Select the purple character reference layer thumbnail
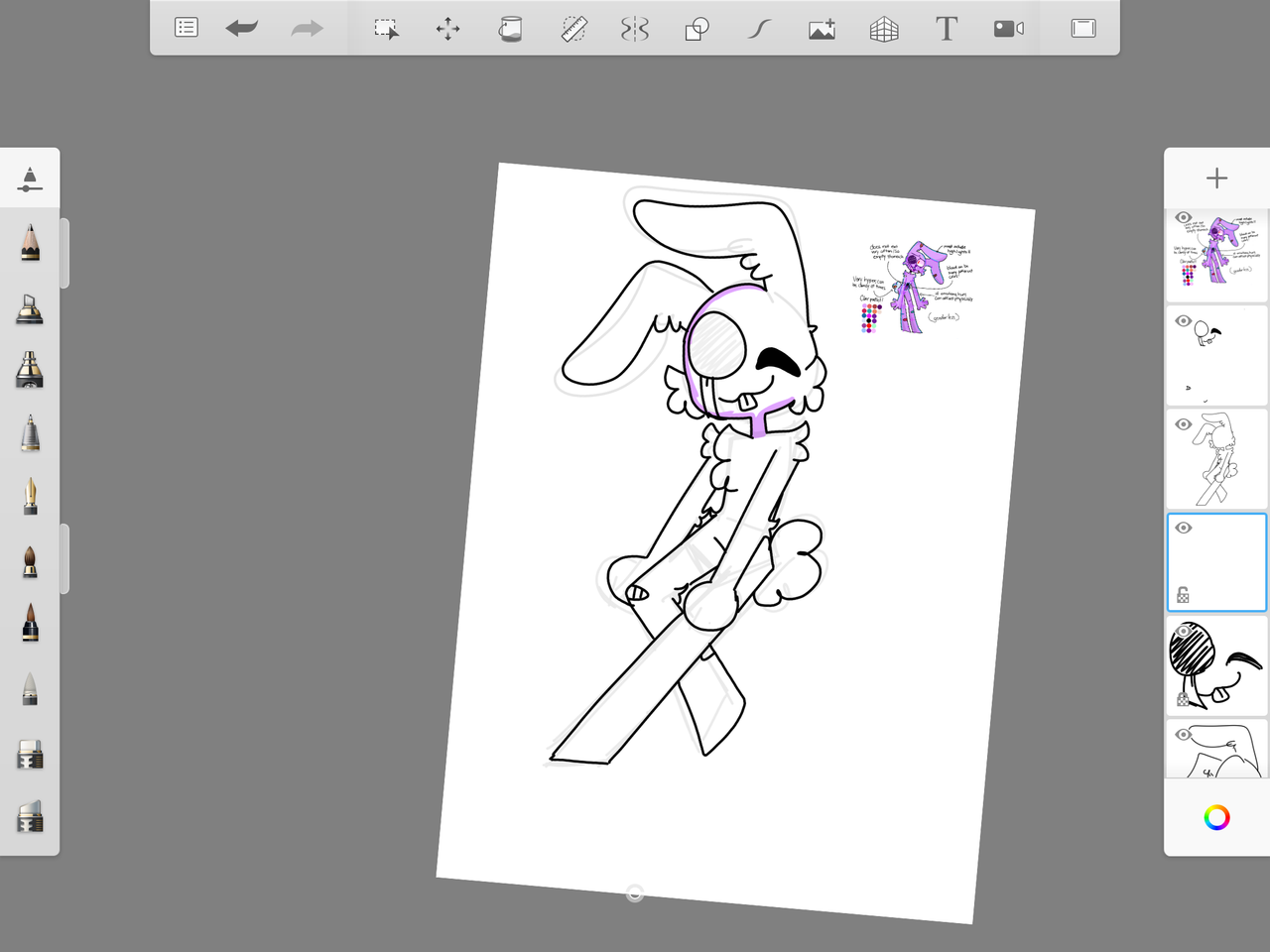Screen dimensions: 1270x952 pos(1217,256)
